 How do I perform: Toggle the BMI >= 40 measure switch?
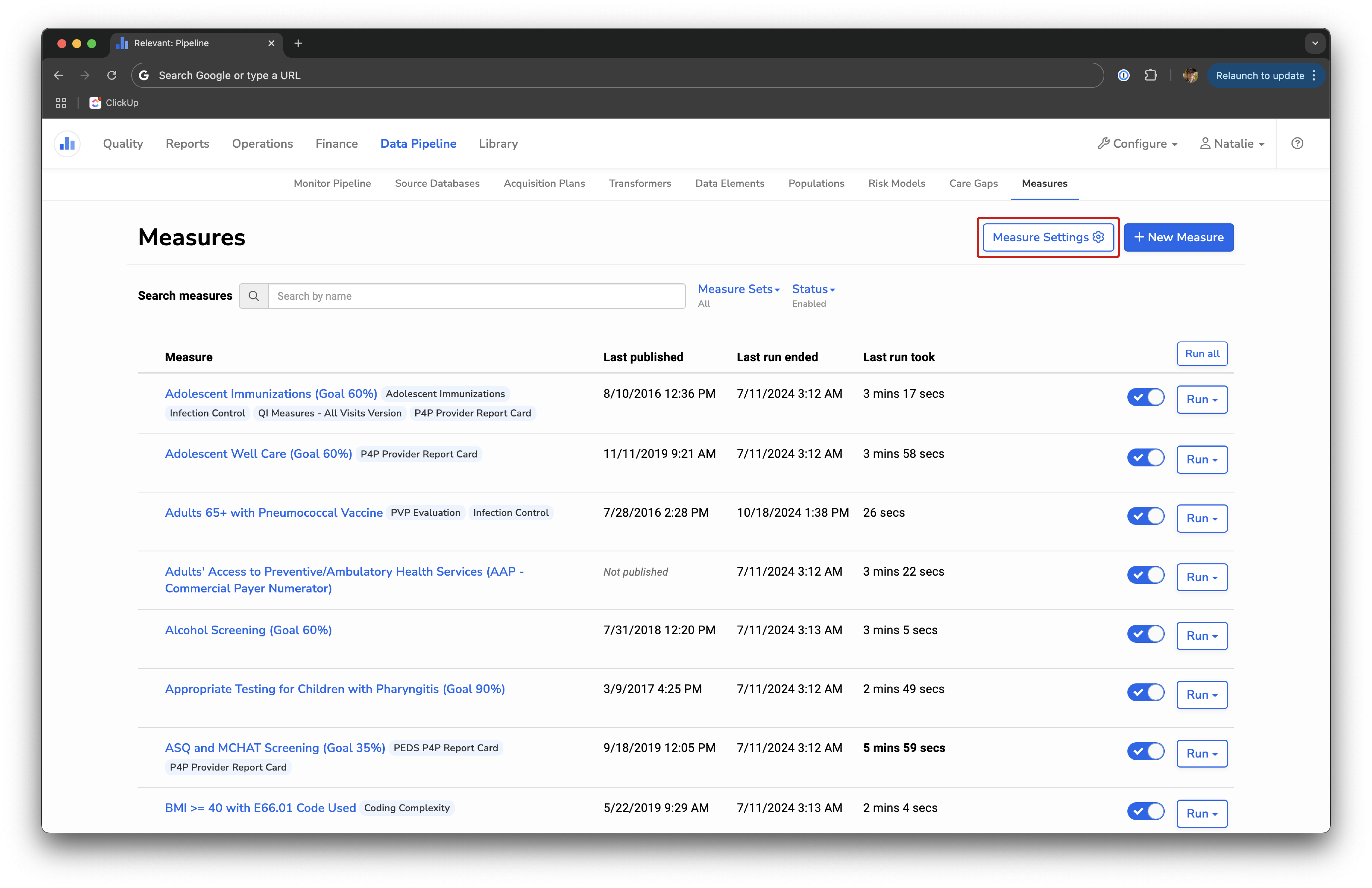[1146, 811]
